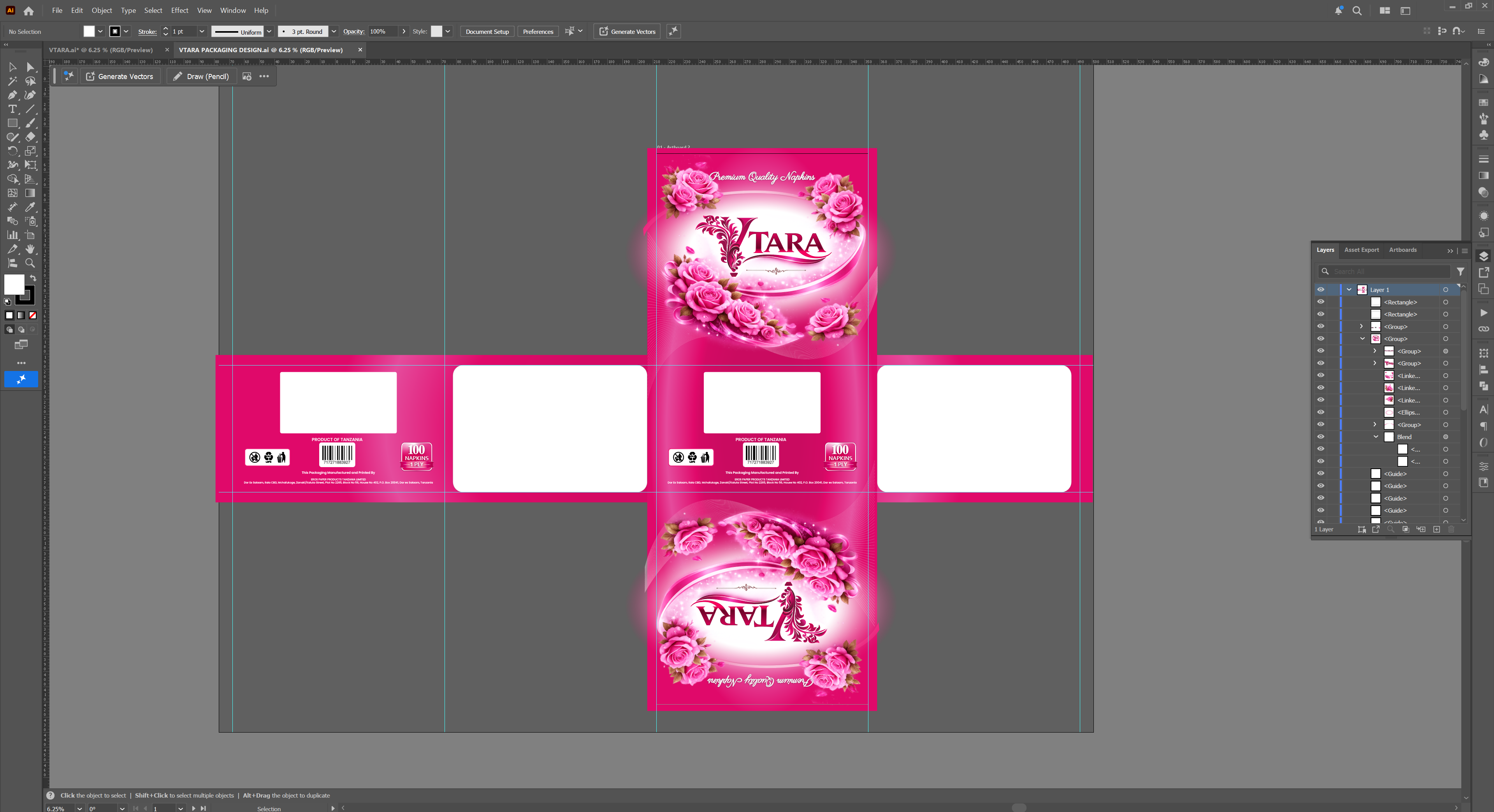Pick the Pen tool
The image size is (1494, 812).
point(12,95)
